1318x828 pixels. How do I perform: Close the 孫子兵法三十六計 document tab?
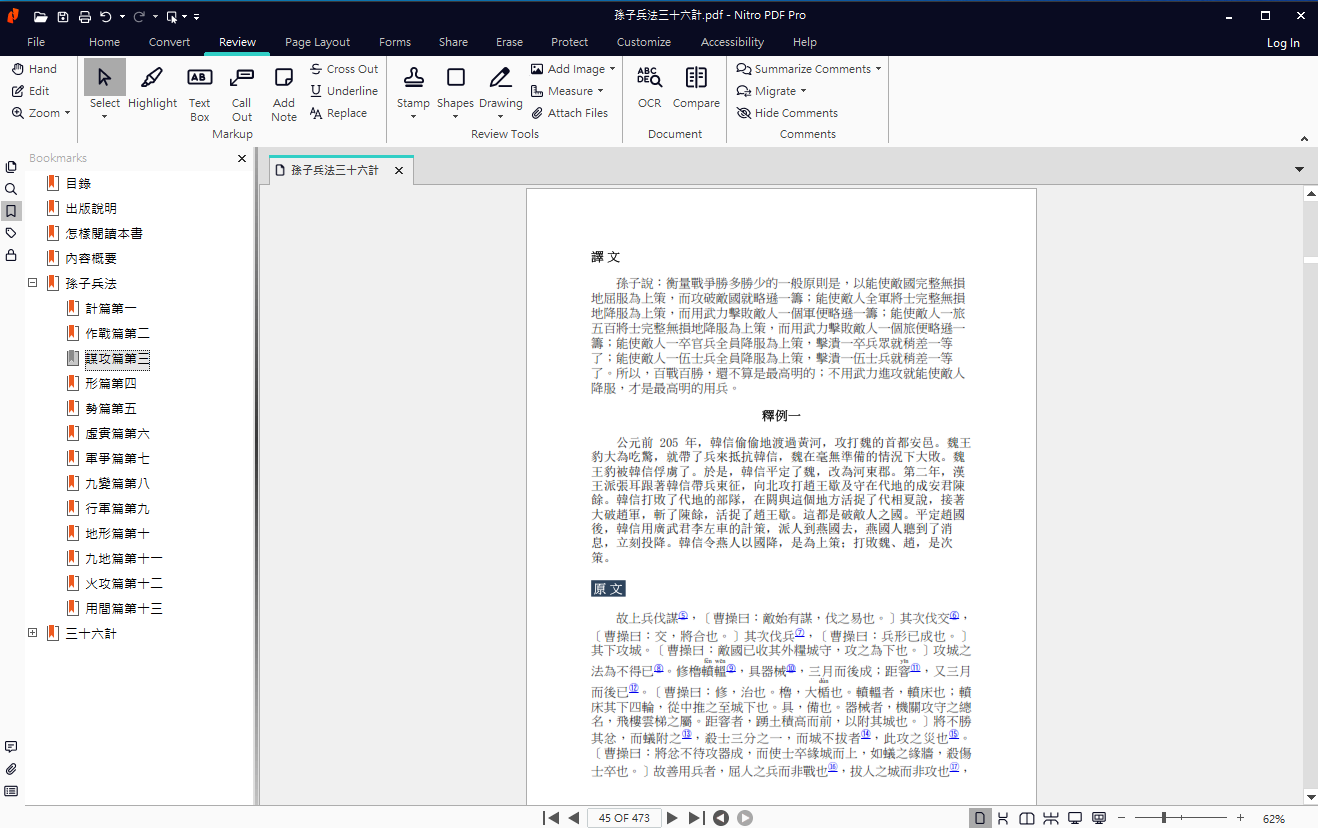398,171
